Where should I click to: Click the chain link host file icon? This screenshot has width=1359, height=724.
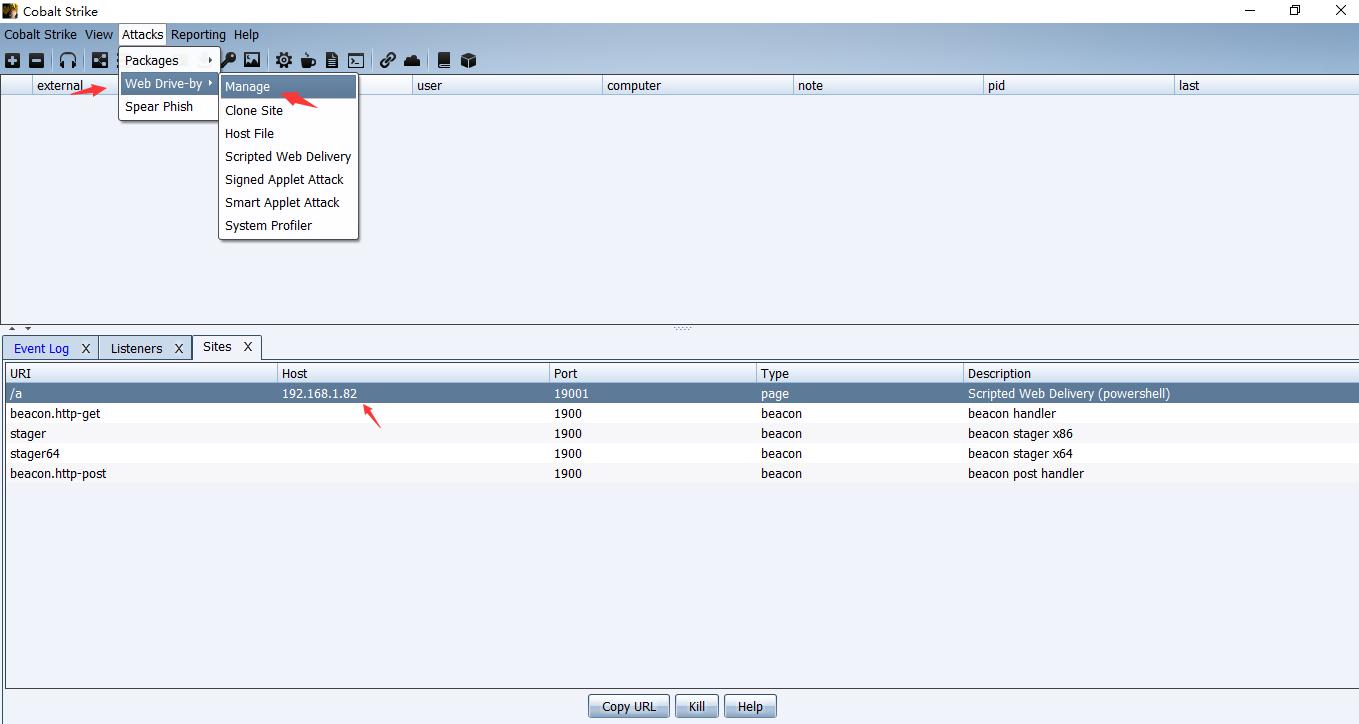[x=388, y=61]
